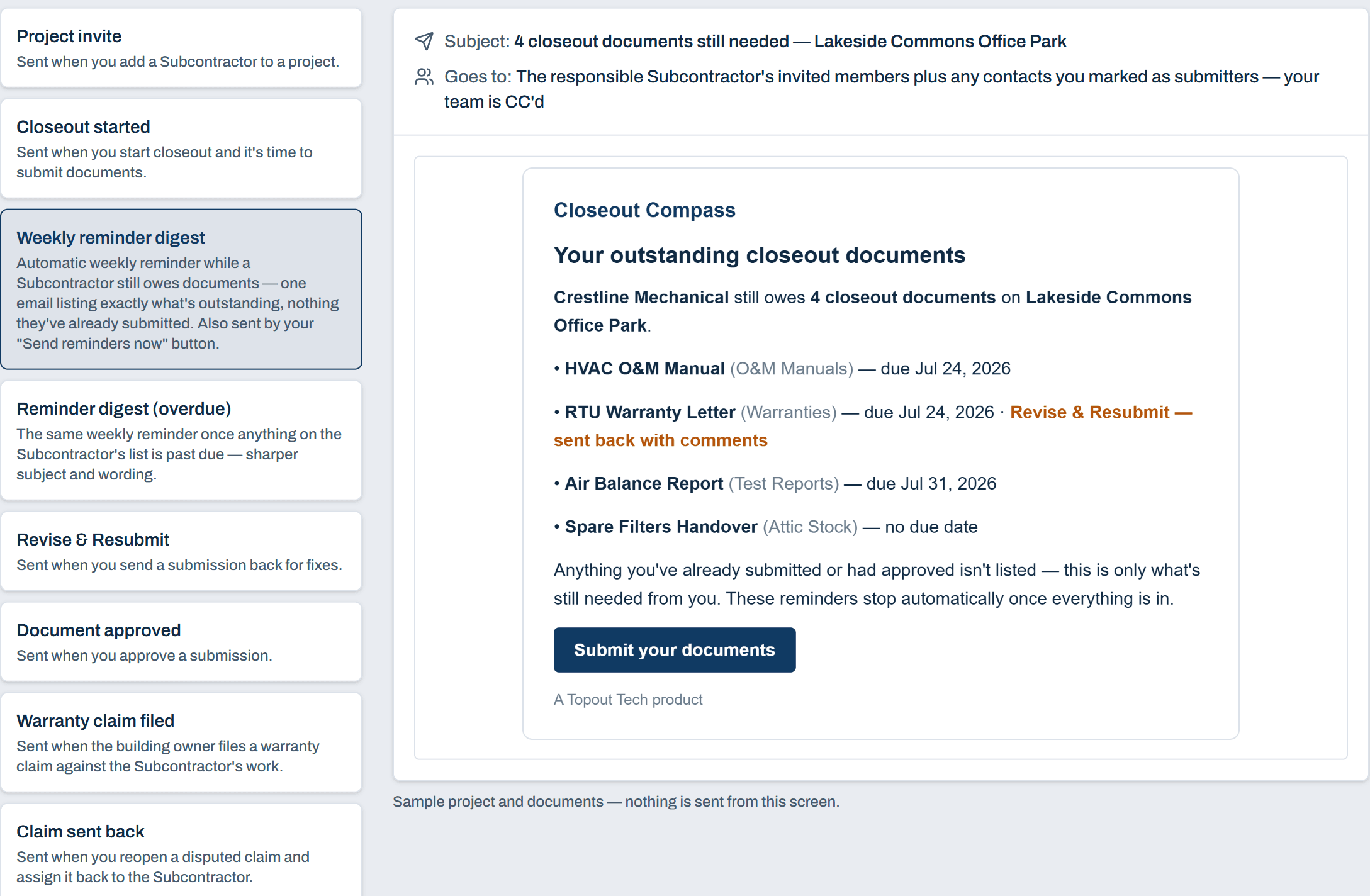Select the Document approved template
The image size is (1370, 896).
(x=181, y=642)
